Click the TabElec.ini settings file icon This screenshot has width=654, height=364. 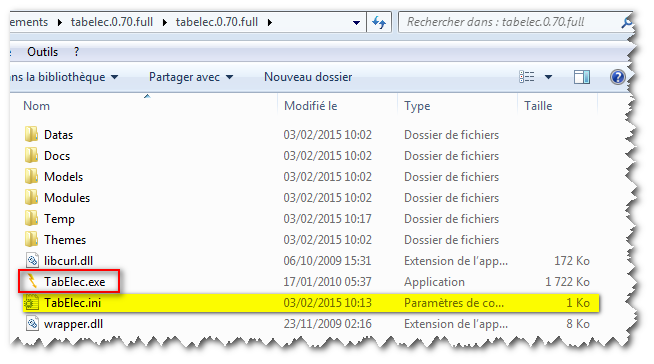[31, 303]
